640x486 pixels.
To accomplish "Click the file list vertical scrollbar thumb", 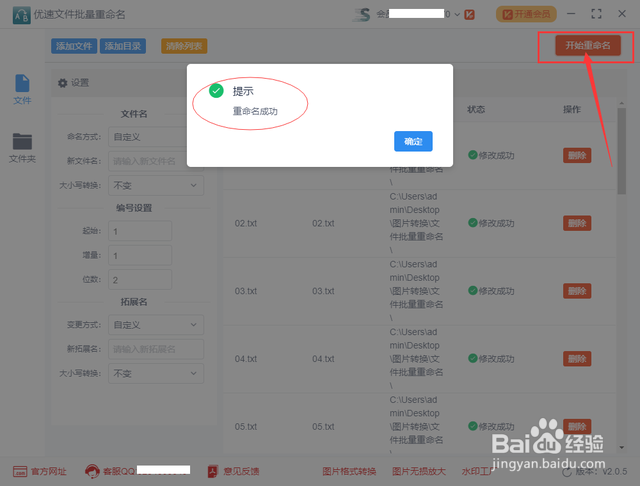I will 622,151.
